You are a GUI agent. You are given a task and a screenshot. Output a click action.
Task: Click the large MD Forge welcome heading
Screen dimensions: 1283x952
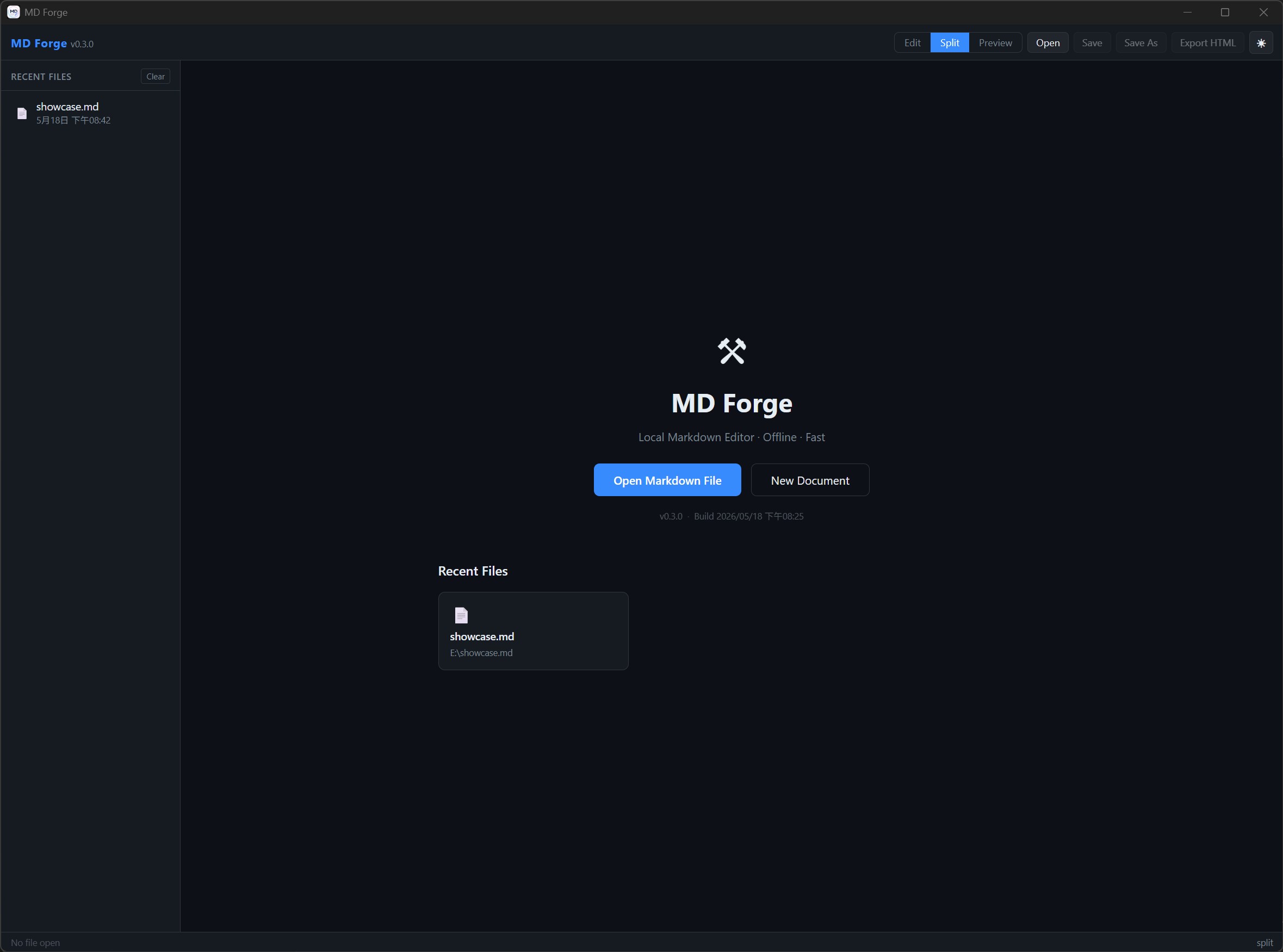click(x=732, y=404)
